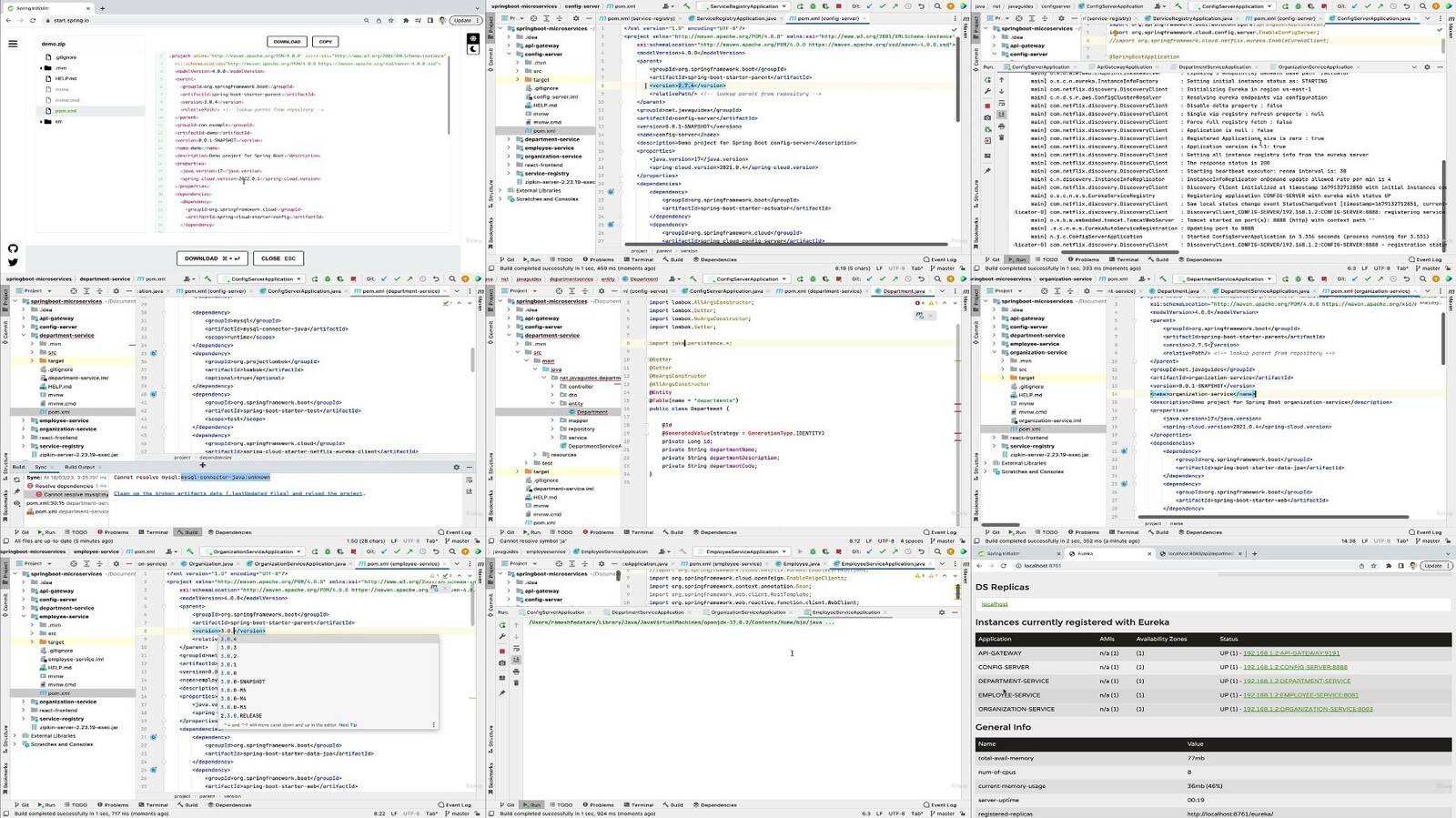Click the CLOSE ESC button on Spring Initializr
Image resolution: width=1456 pixels, height=818 pixels.
[x=278, y=258]
